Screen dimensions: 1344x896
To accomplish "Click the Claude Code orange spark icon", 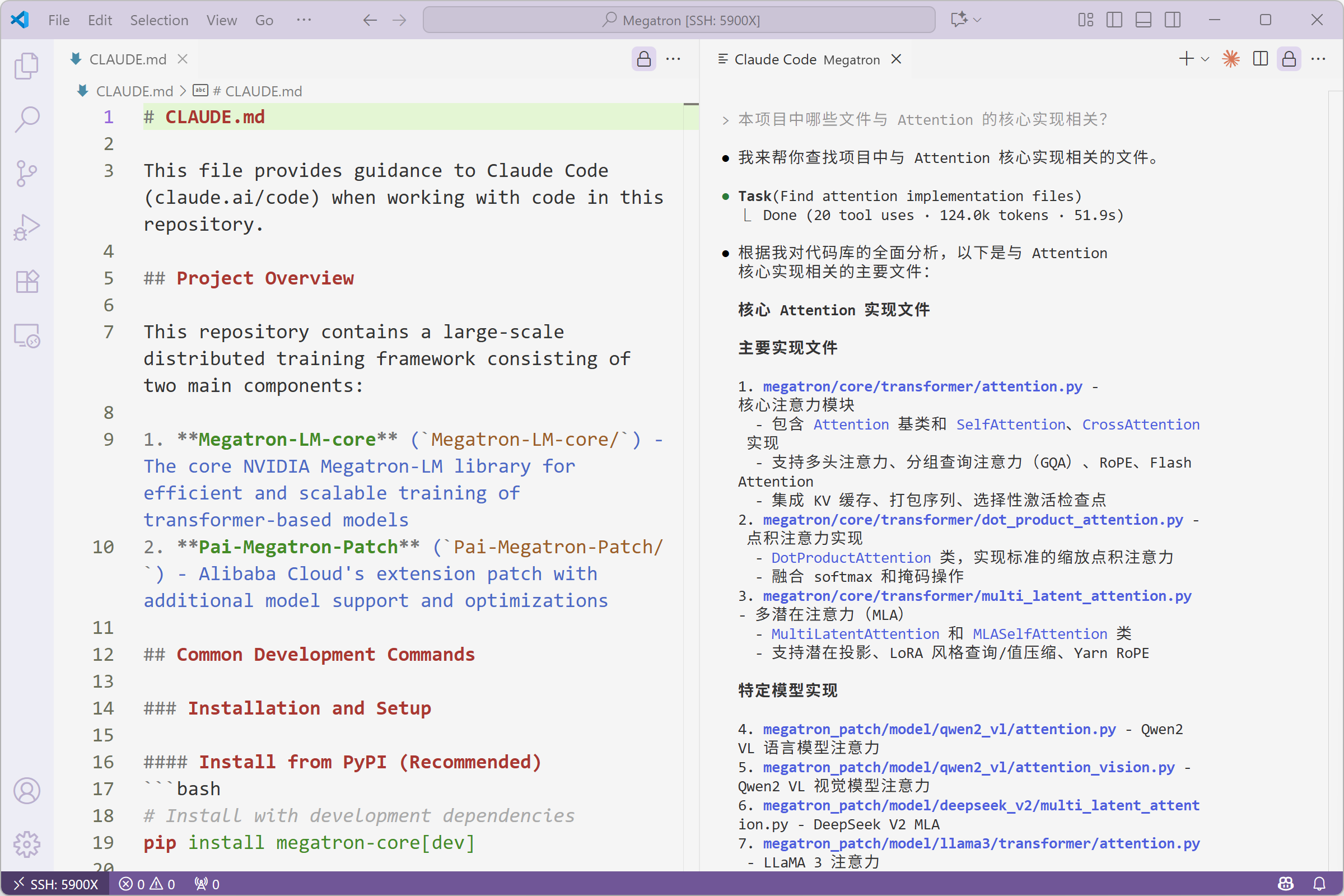I will pyautogui.click(x=1231, y=59).
